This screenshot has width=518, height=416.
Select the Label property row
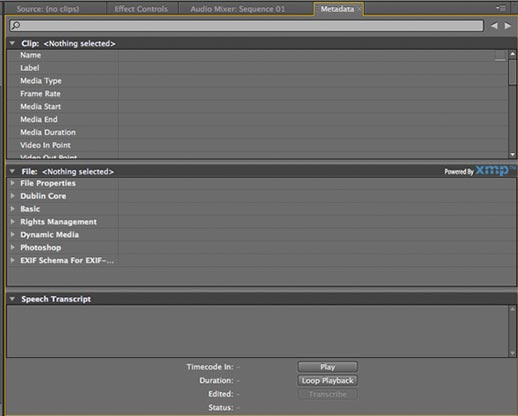(x=257, y=68)
